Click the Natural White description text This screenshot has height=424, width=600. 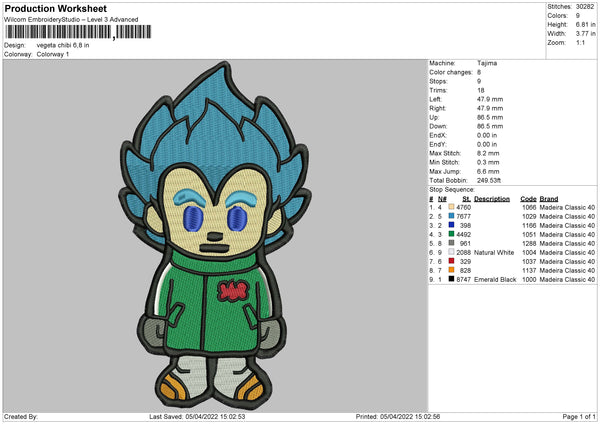tap(494, 253)
